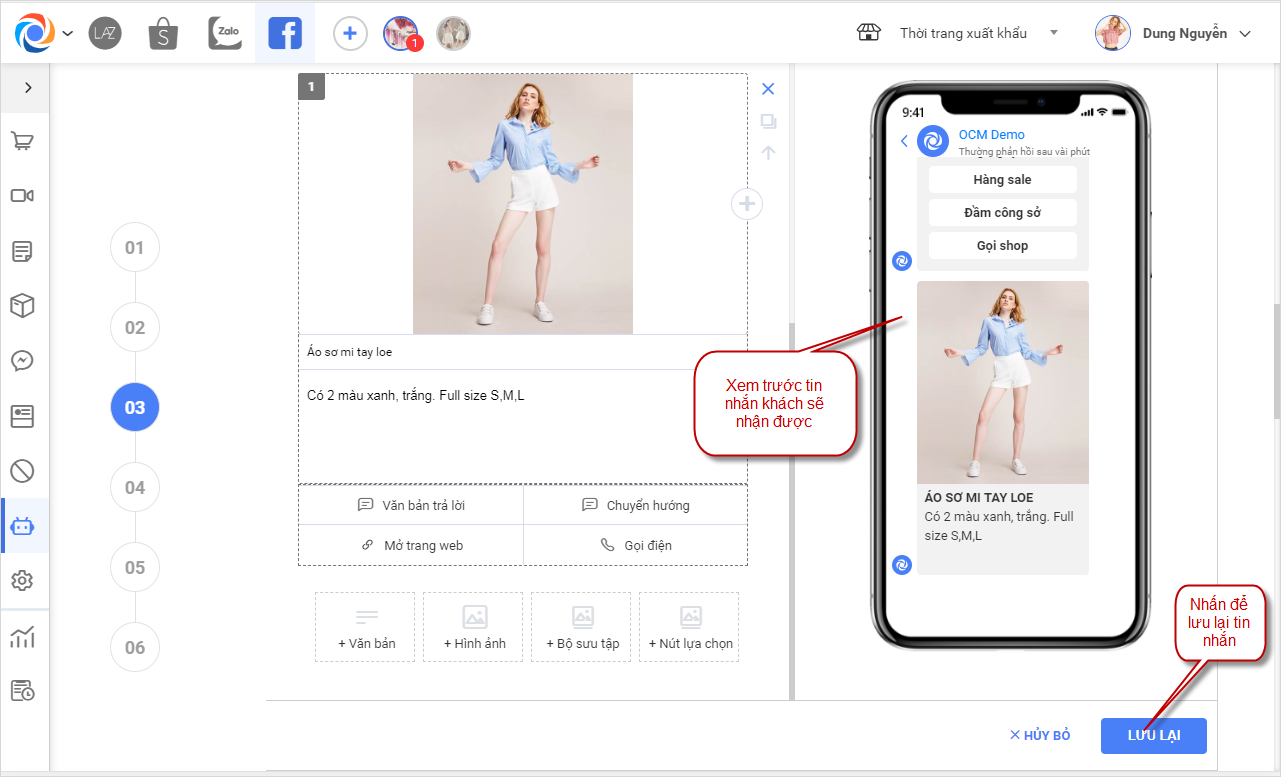Image resolution: width=1281 pixels, height=777 pixels.
Task: Open the app logo dropdown arrow
Action: tap(67, 33)
